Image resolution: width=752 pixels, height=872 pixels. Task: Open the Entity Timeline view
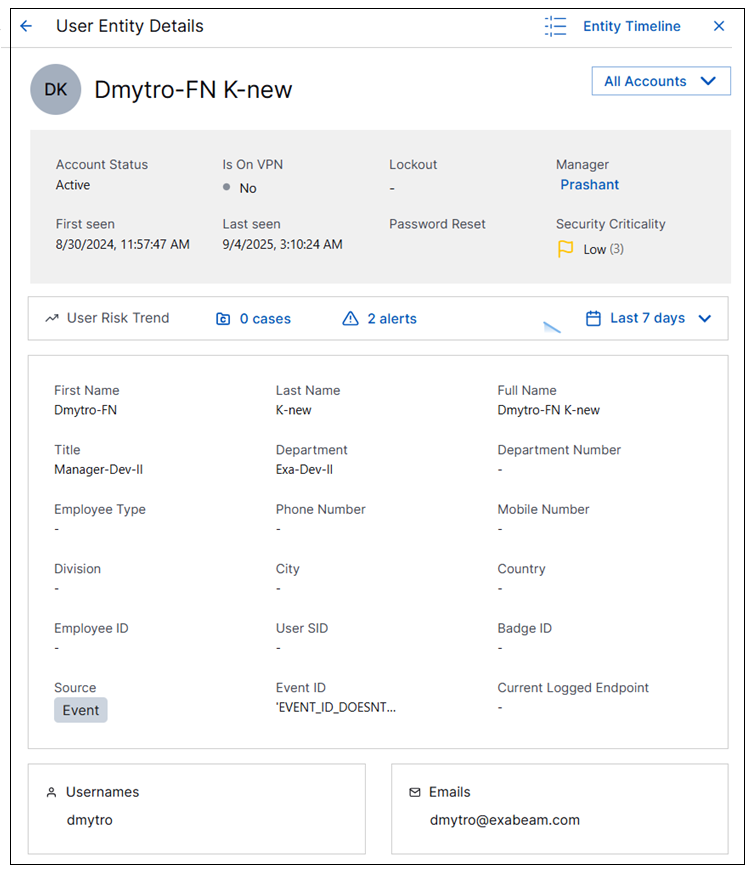[631, 27]
